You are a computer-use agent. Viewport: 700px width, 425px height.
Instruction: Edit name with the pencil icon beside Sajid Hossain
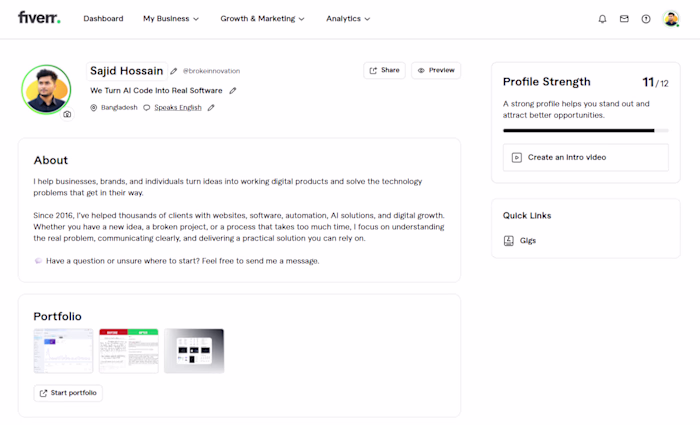click(x=174, y=71)
